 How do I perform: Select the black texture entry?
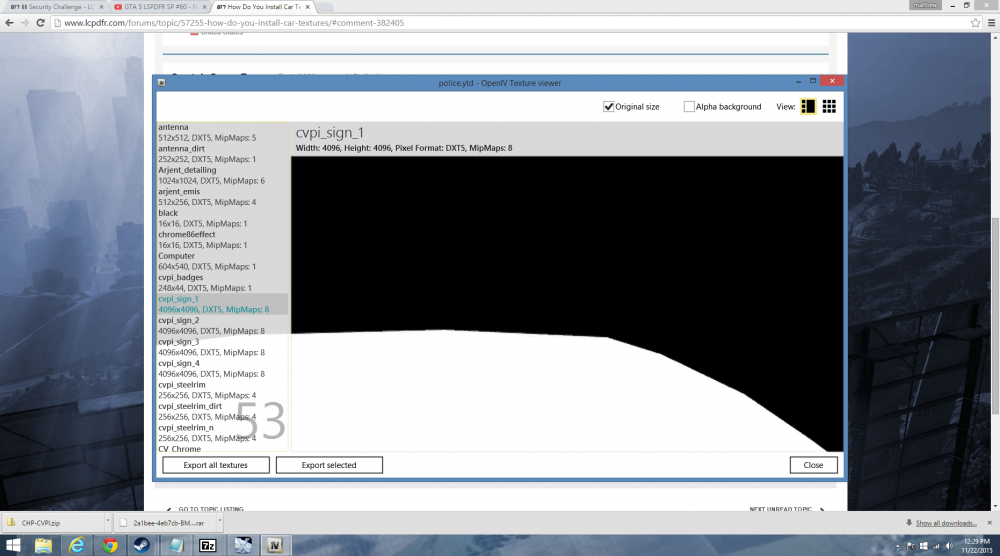tap(223, 218)
